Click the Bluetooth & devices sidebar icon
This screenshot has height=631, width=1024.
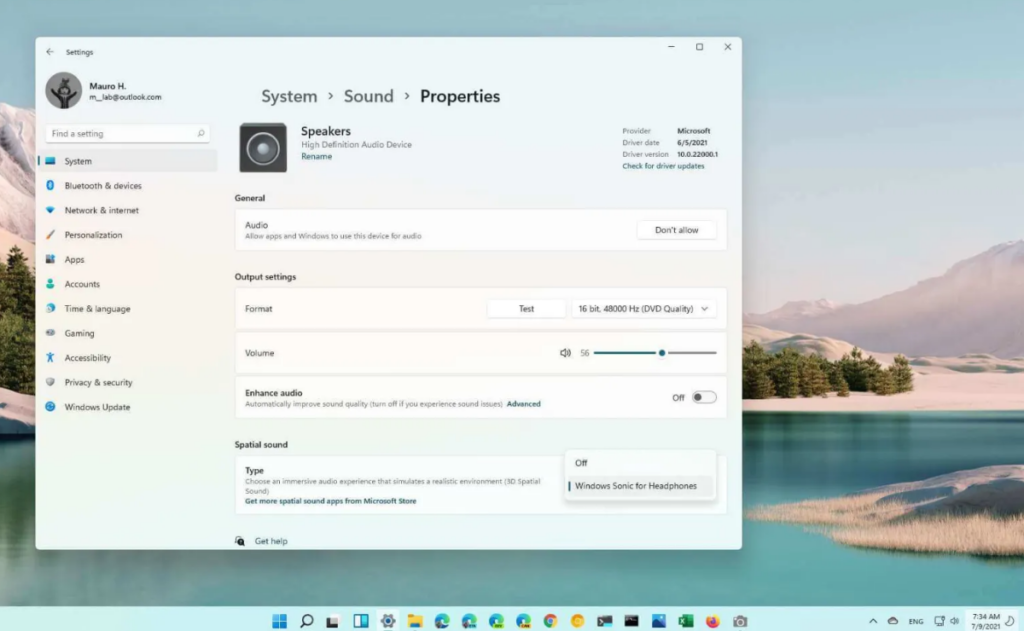point(50,186)
